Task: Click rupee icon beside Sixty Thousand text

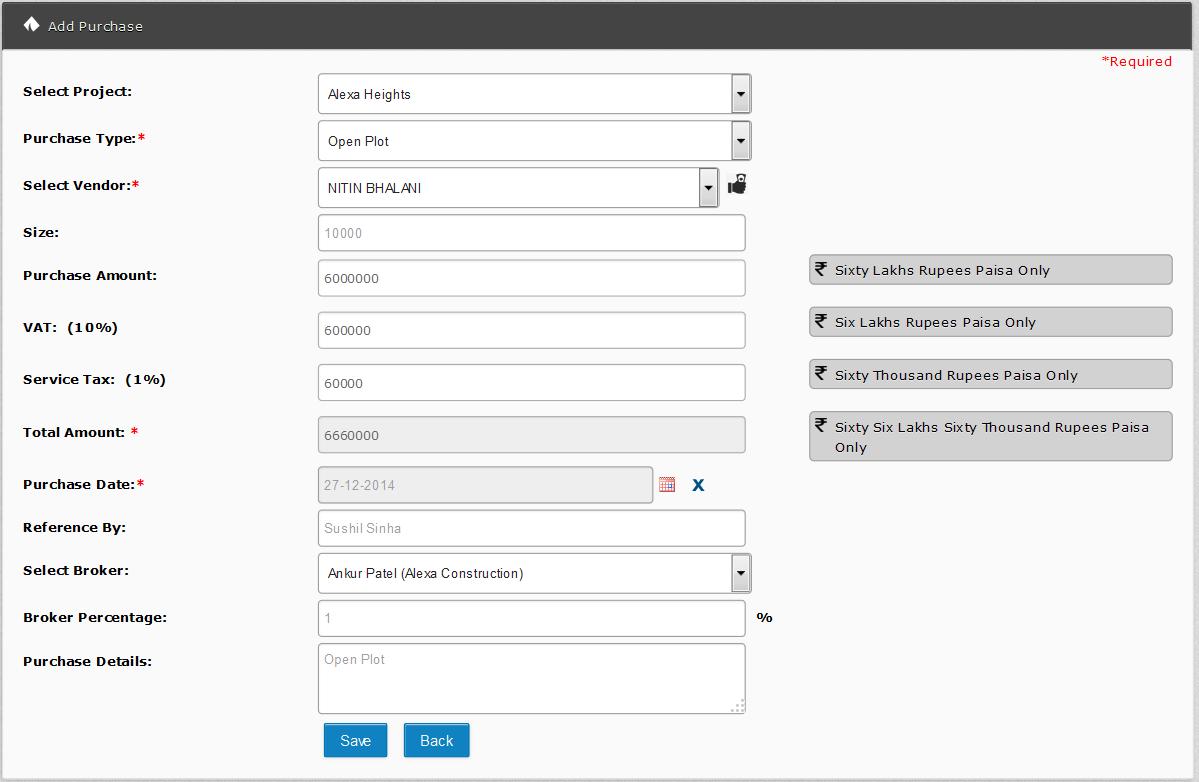Action: coord(821,374)
